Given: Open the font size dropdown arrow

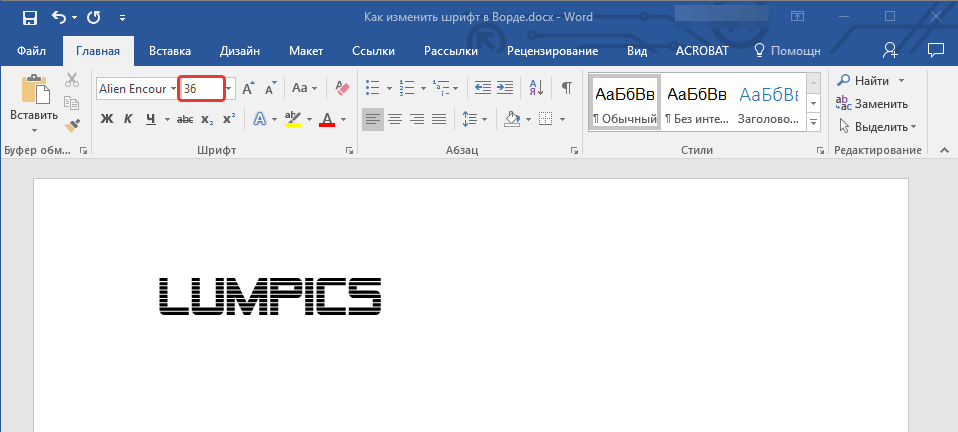Looking at the screenshot, I should pyautogui.click(x=229, y=89).
